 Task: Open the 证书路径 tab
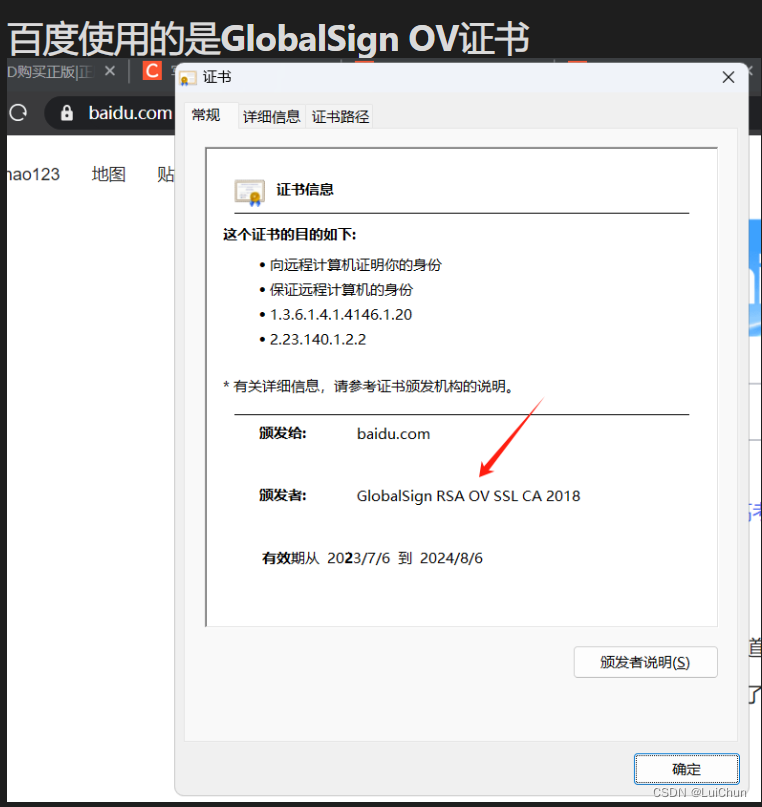point(340,117)
